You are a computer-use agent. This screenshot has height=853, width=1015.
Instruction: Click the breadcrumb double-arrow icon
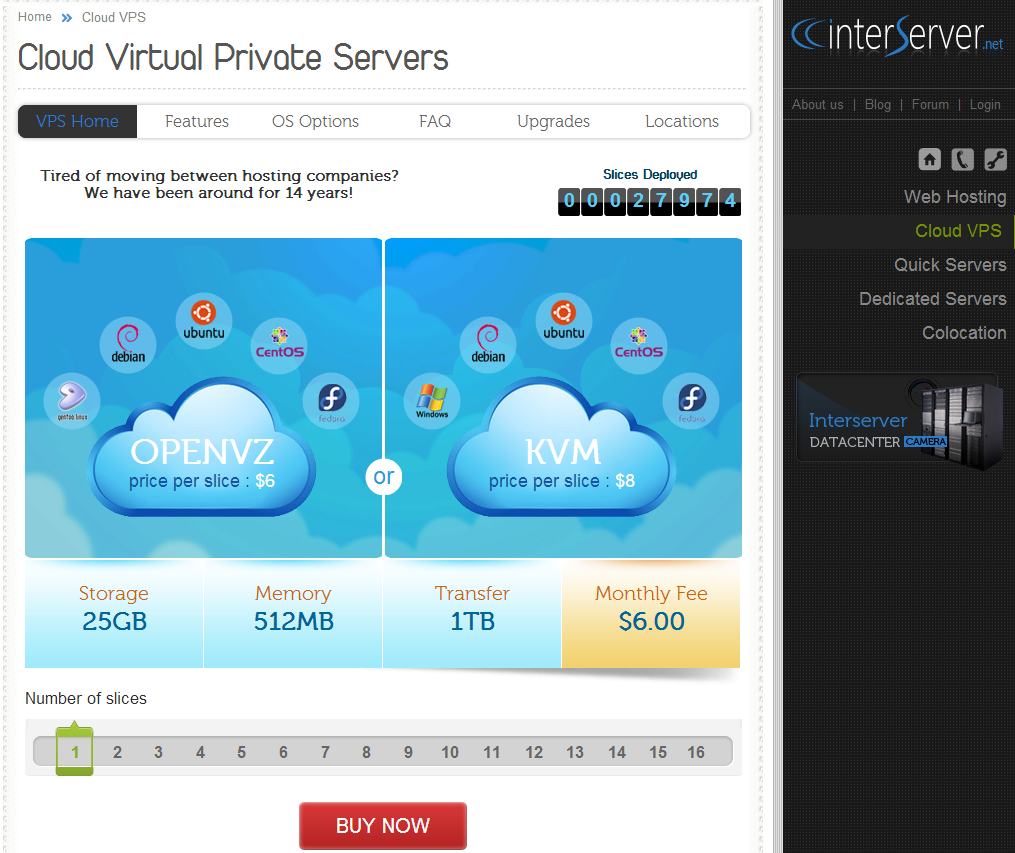pyautogui.click(x=67, y=18)
